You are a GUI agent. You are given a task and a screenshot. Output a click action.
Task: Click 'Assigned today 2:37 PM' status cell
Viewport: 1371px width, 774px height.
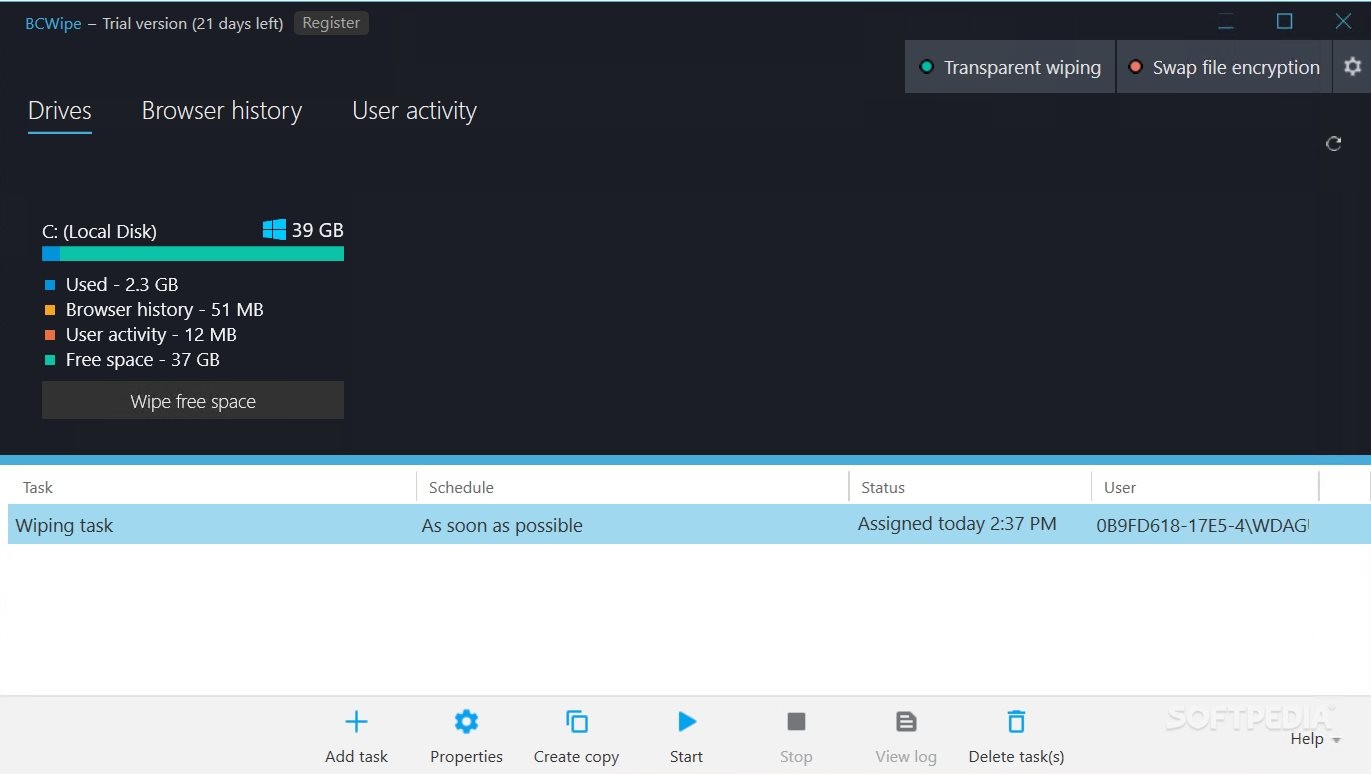click(957, 524)
